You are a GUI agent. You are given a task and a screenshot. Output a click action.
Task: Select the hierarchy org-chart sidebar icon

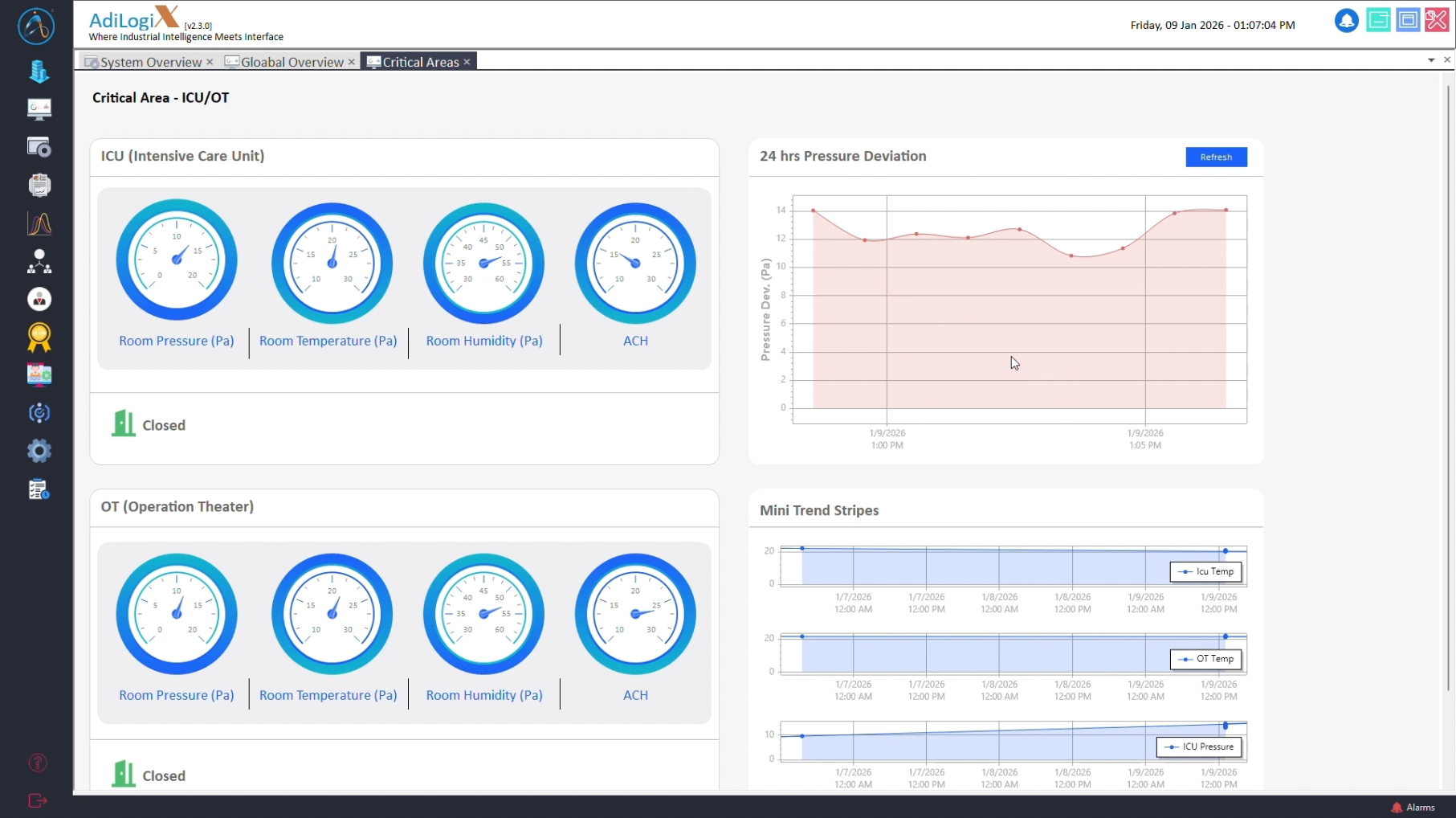coord(39,262)
